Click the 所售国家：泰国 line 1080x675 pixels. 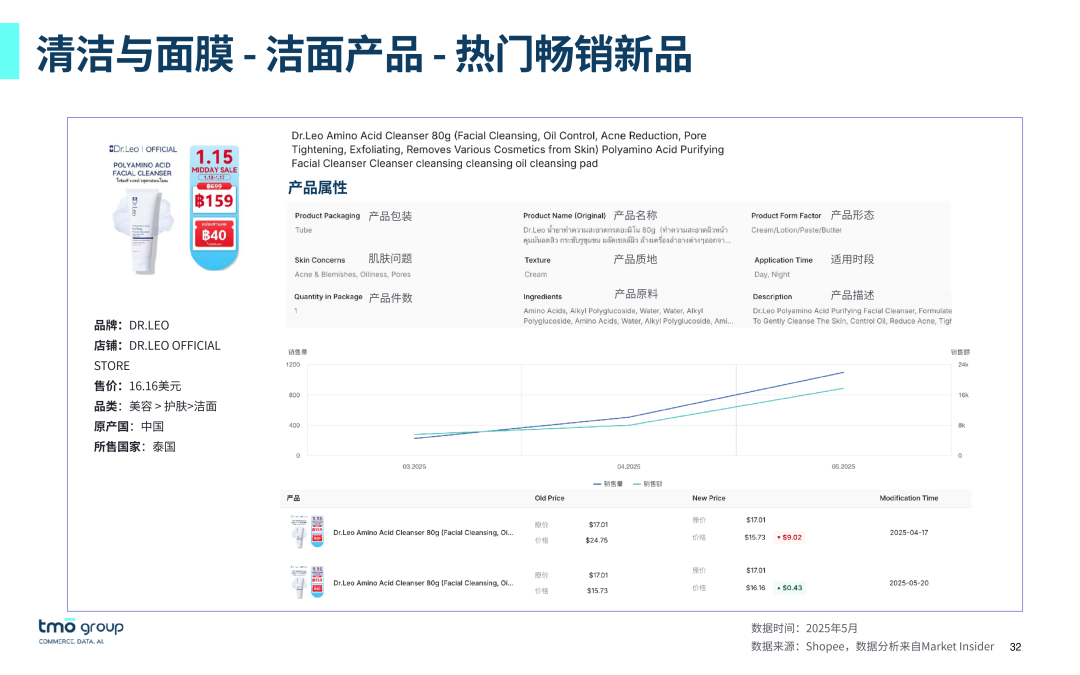[x=135, y=446]
